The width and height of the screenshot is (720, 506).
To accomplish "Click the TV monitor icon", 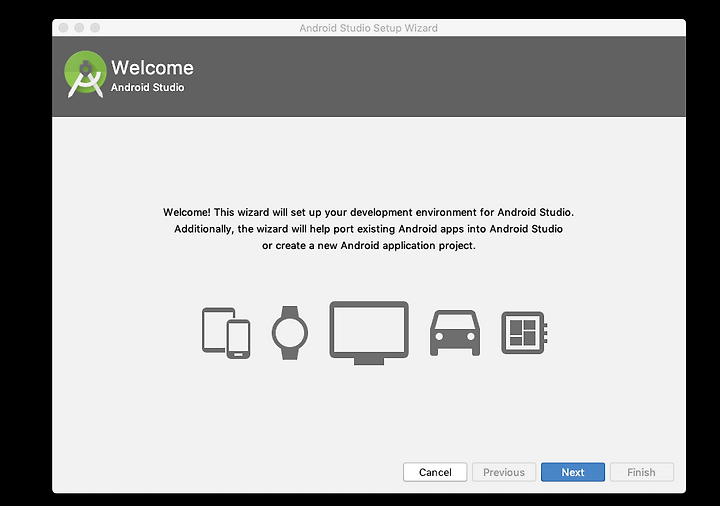I will pyautogui.click(x=369, y=333).
